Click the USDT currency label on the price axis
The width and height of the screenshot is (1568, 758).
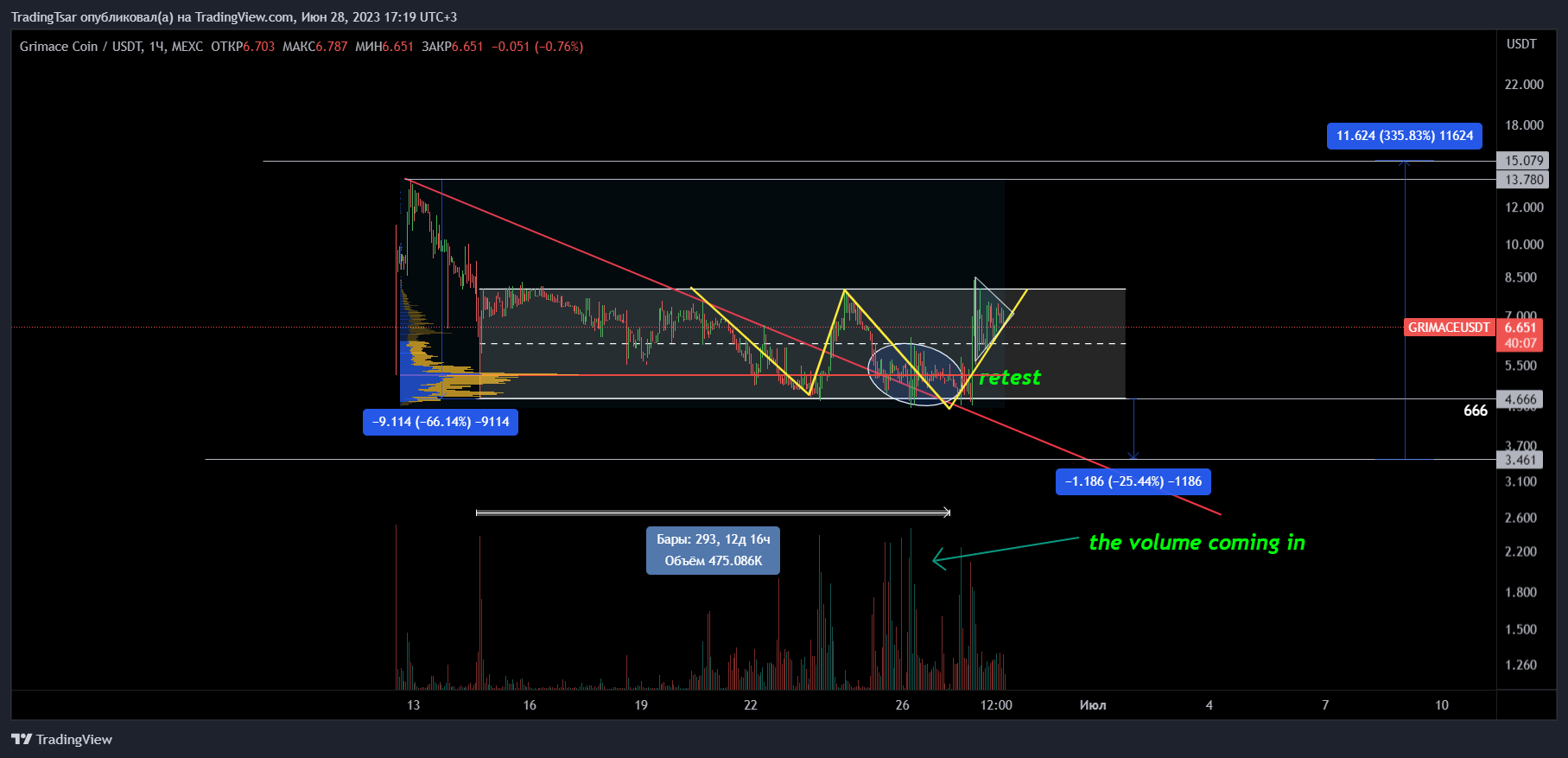(1521, 43)
